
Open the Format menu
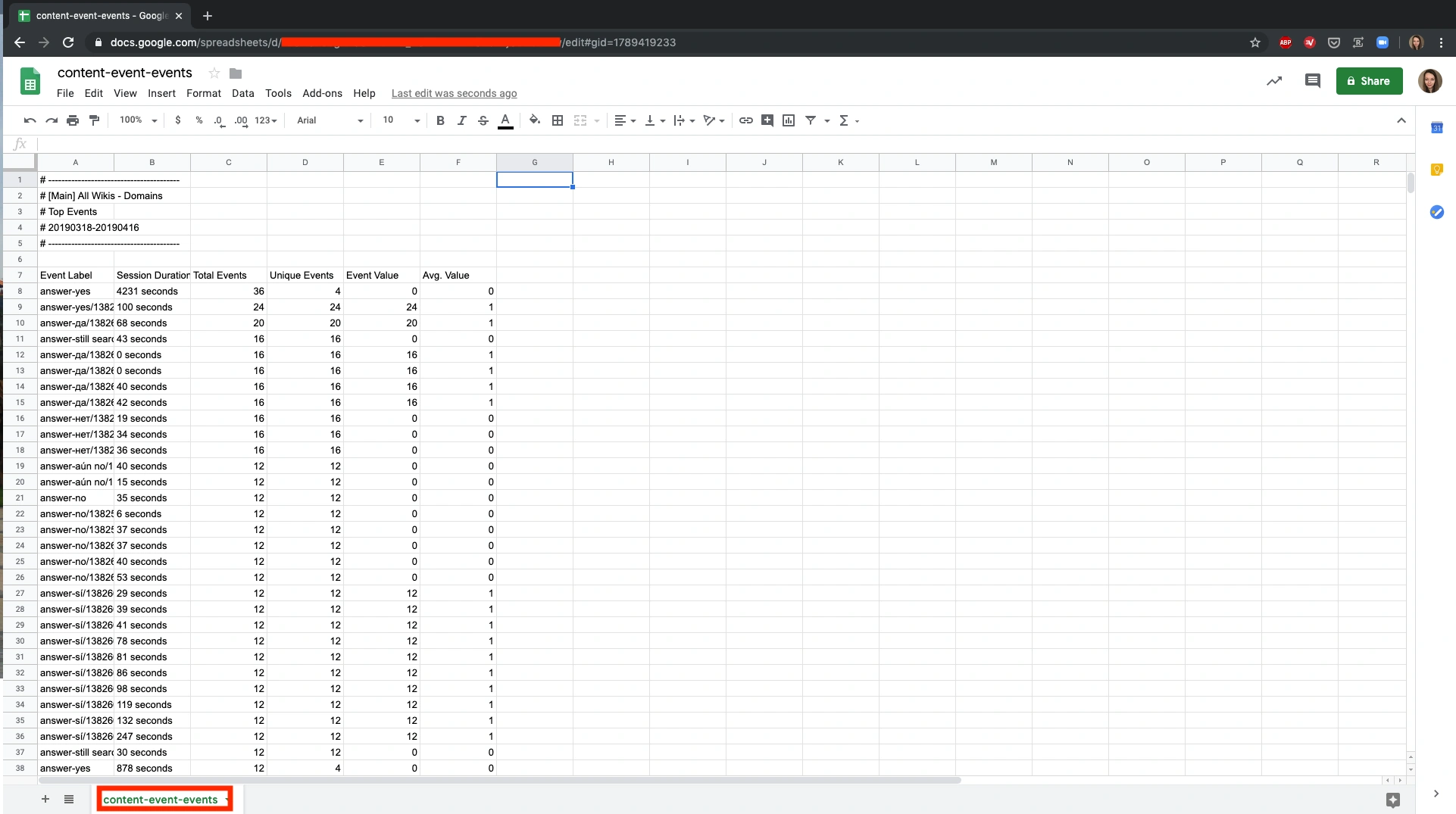(x=204, y=93)
